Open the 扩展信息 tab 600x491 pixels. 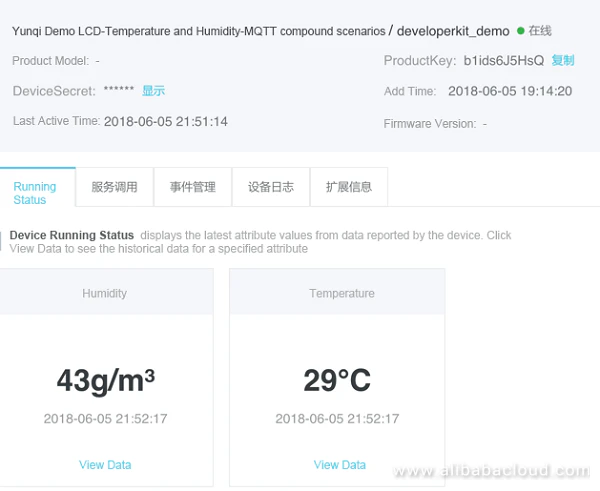(x=349, y=187)
